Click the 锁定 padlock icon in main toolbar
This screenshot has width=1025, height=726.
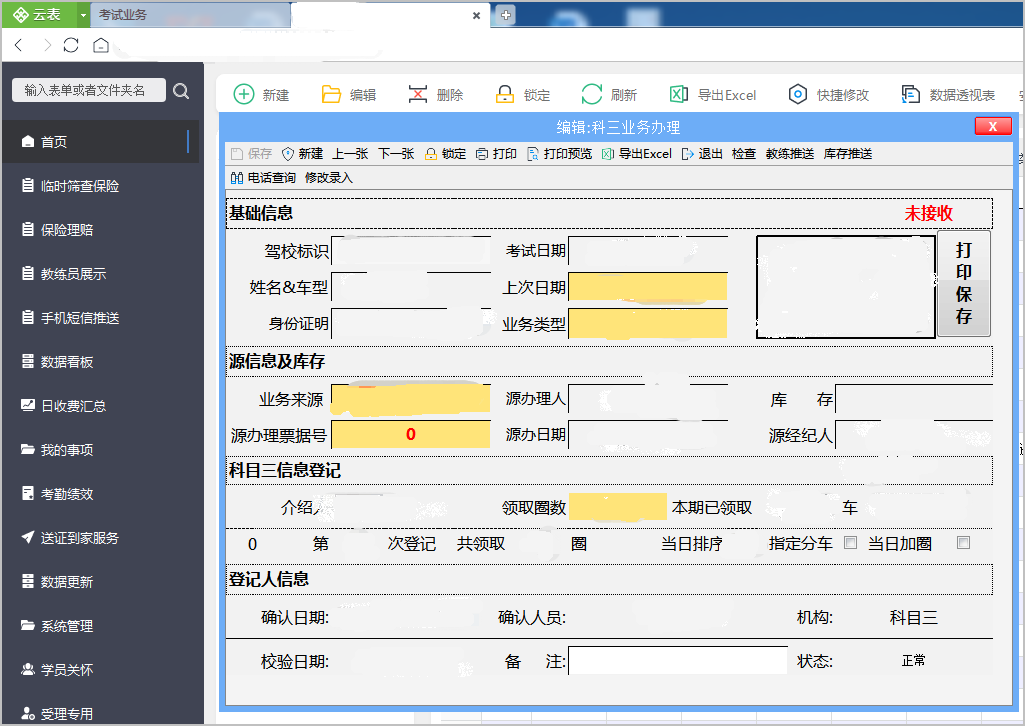point(505,94)
